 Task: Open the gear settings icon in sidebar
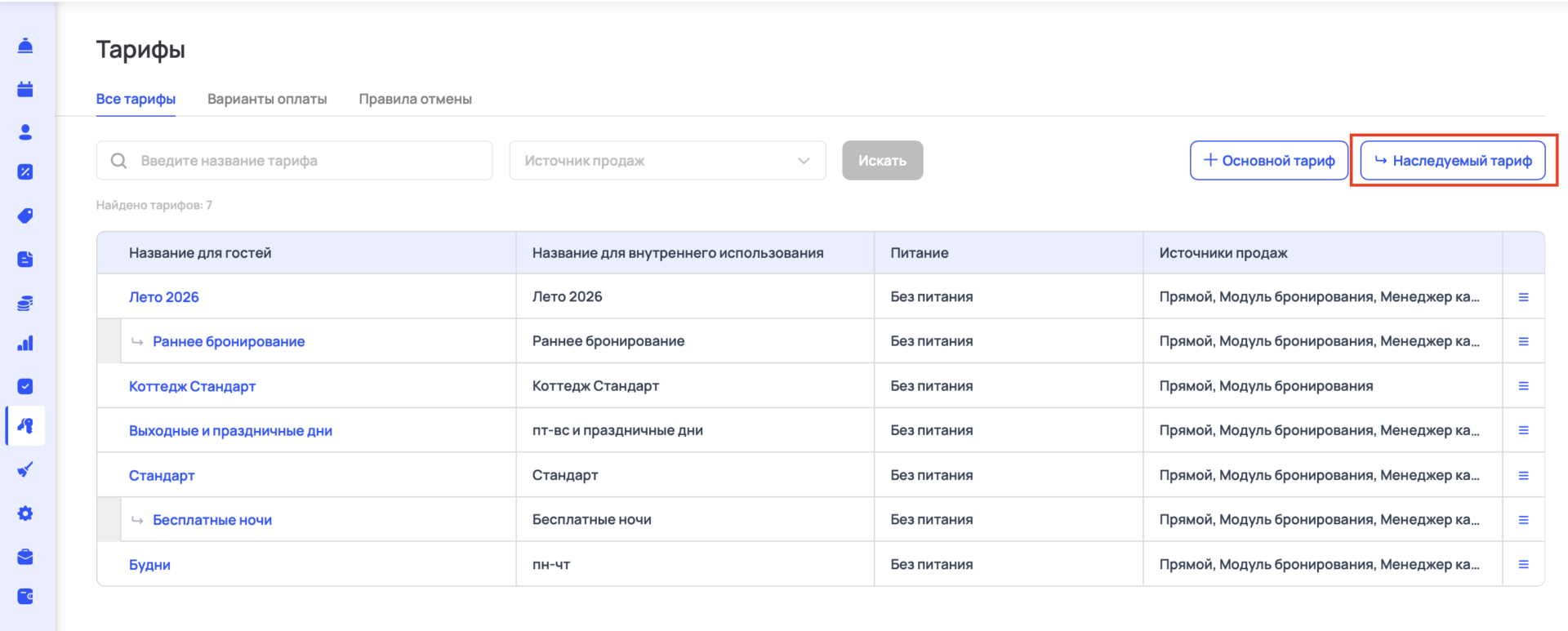(25, 513)
